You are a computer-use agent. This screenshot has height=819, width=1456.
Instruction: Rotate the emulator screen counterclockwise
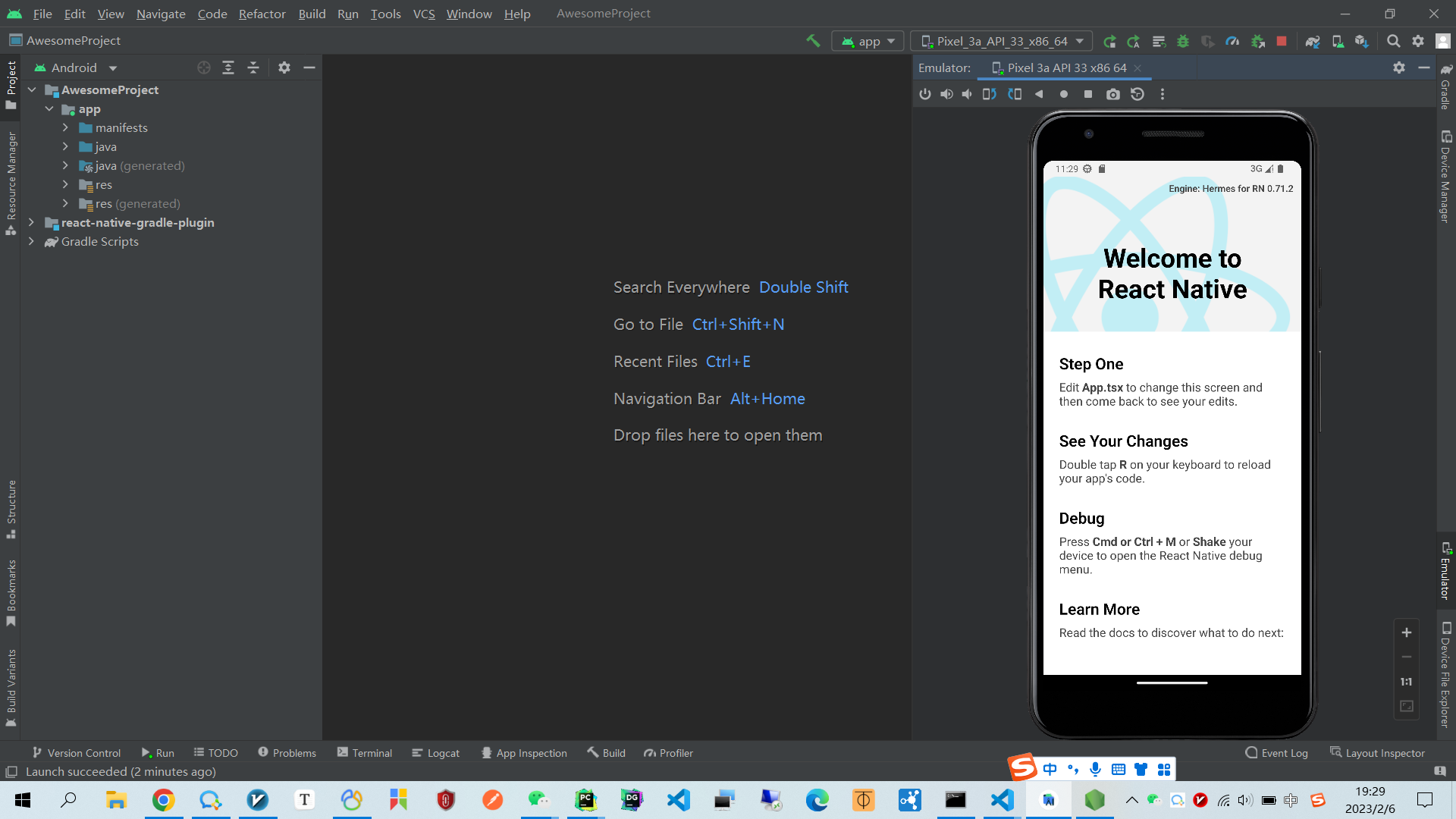[x=989, y=94]
